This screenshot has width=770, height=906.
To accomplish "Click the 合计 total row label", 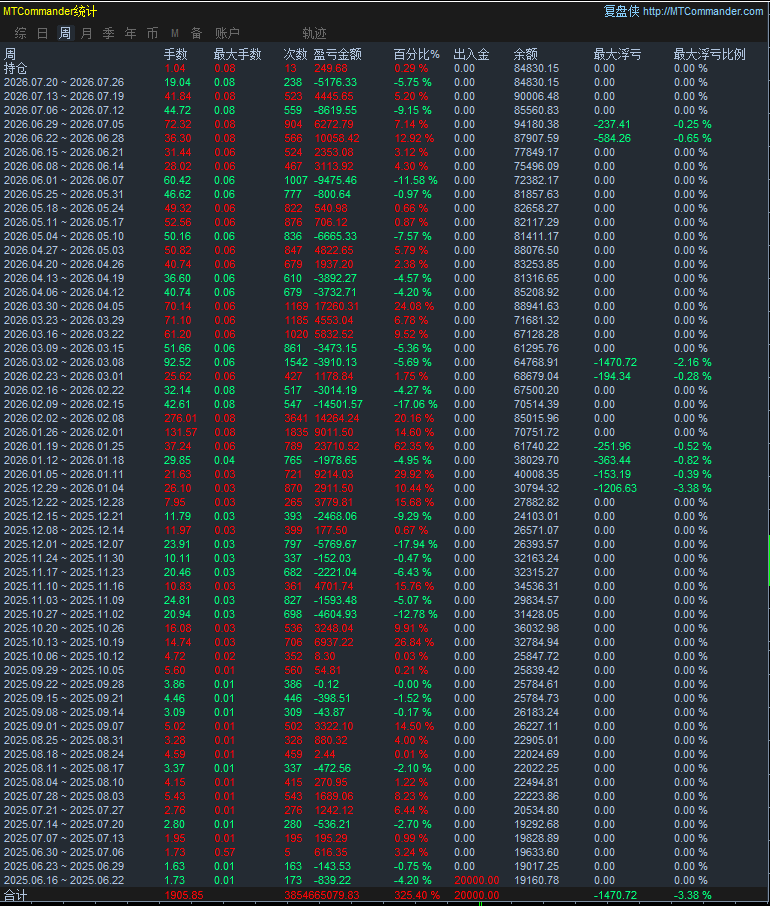I will [16, 896].
